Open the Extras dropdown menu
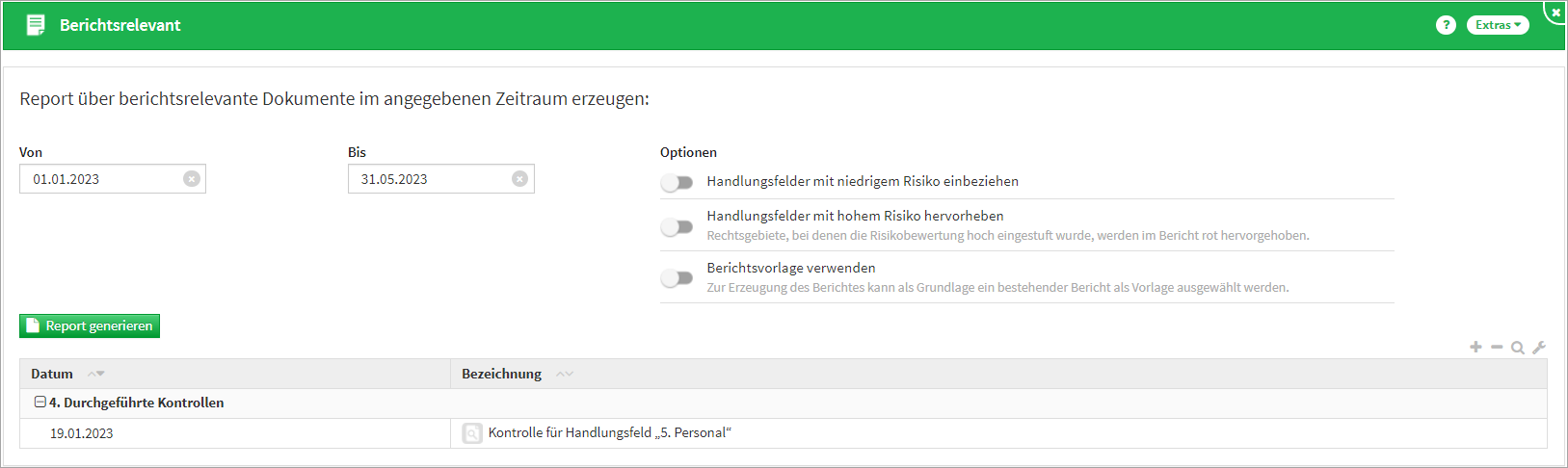Screen dimensions: 1568x468 tap(1498, 25)
